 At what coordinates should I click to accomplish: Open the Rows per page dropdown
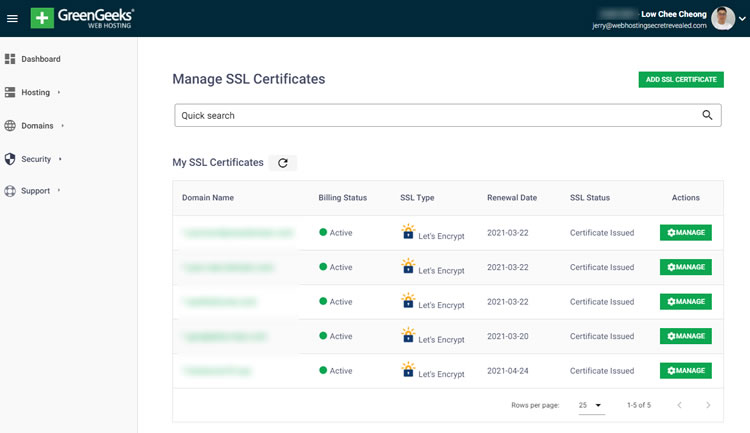(x=591, y=405)
